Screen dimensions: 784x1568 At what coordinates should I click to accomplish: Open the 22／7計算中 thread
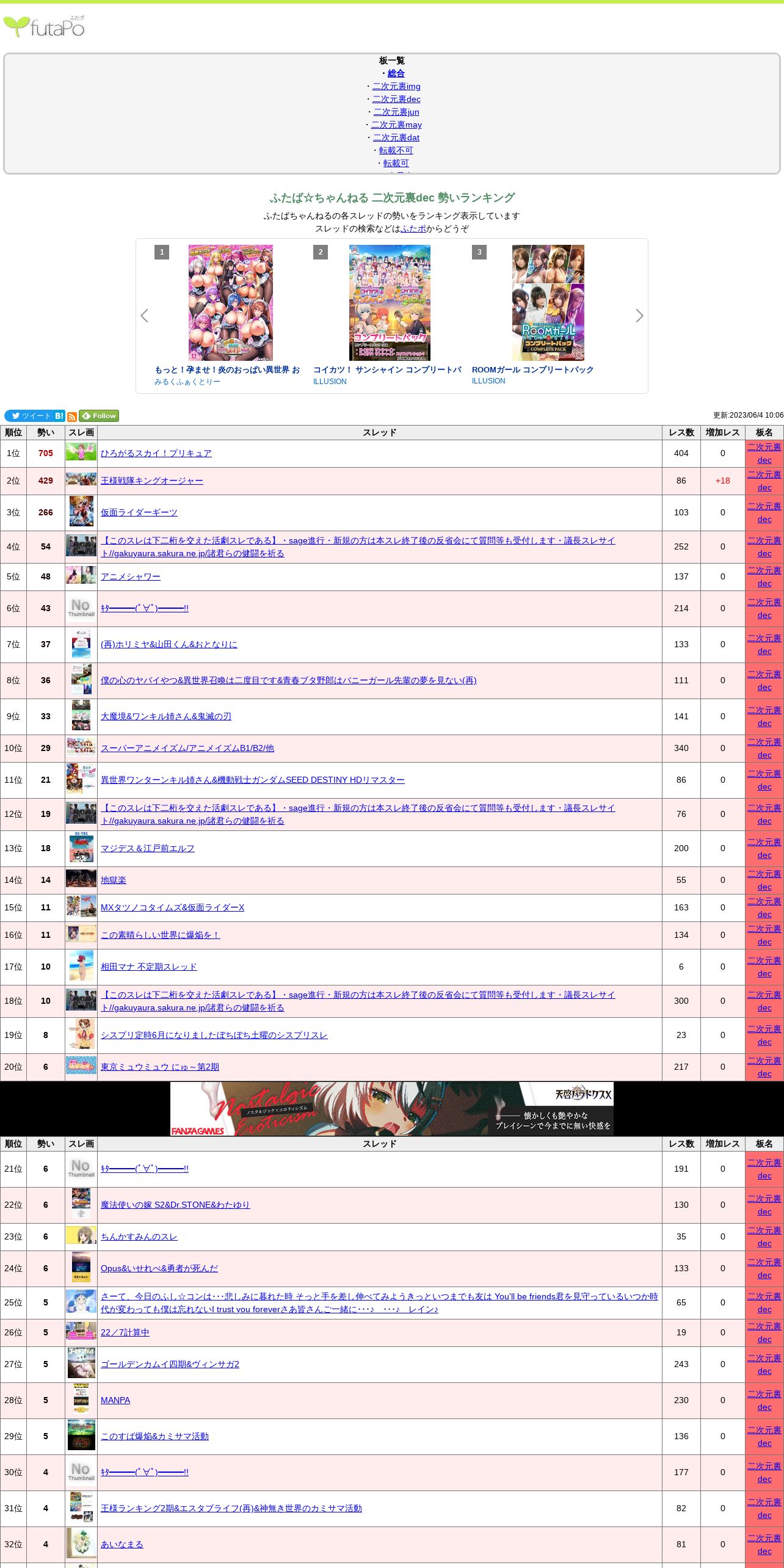125,1332
